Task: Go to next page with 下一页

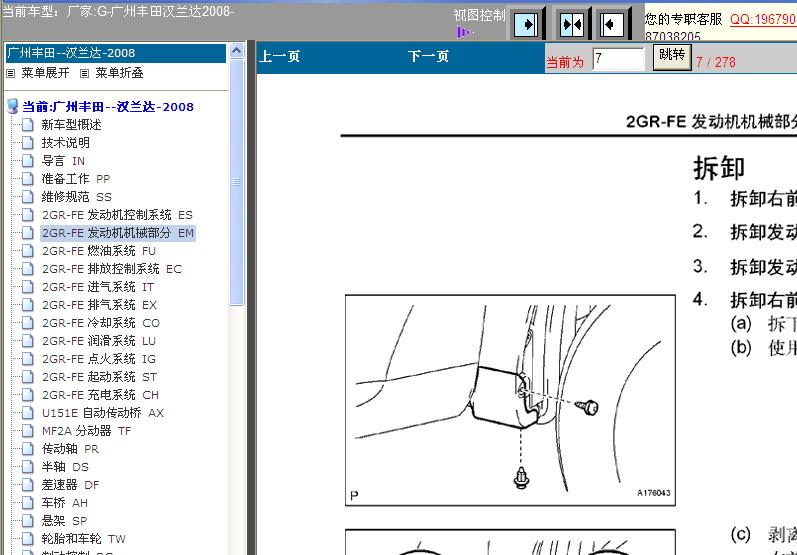Action: [428, 56]
